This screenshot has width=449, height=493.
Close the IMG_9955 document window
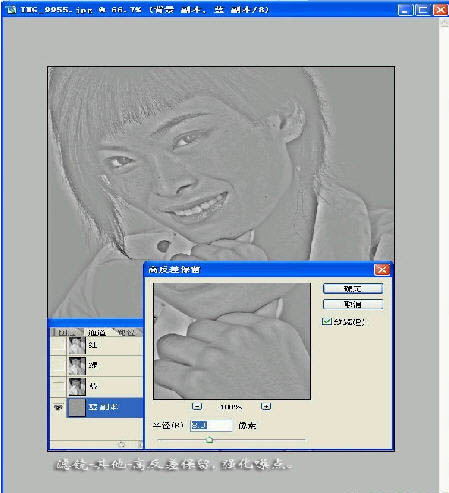pos(440,10)
